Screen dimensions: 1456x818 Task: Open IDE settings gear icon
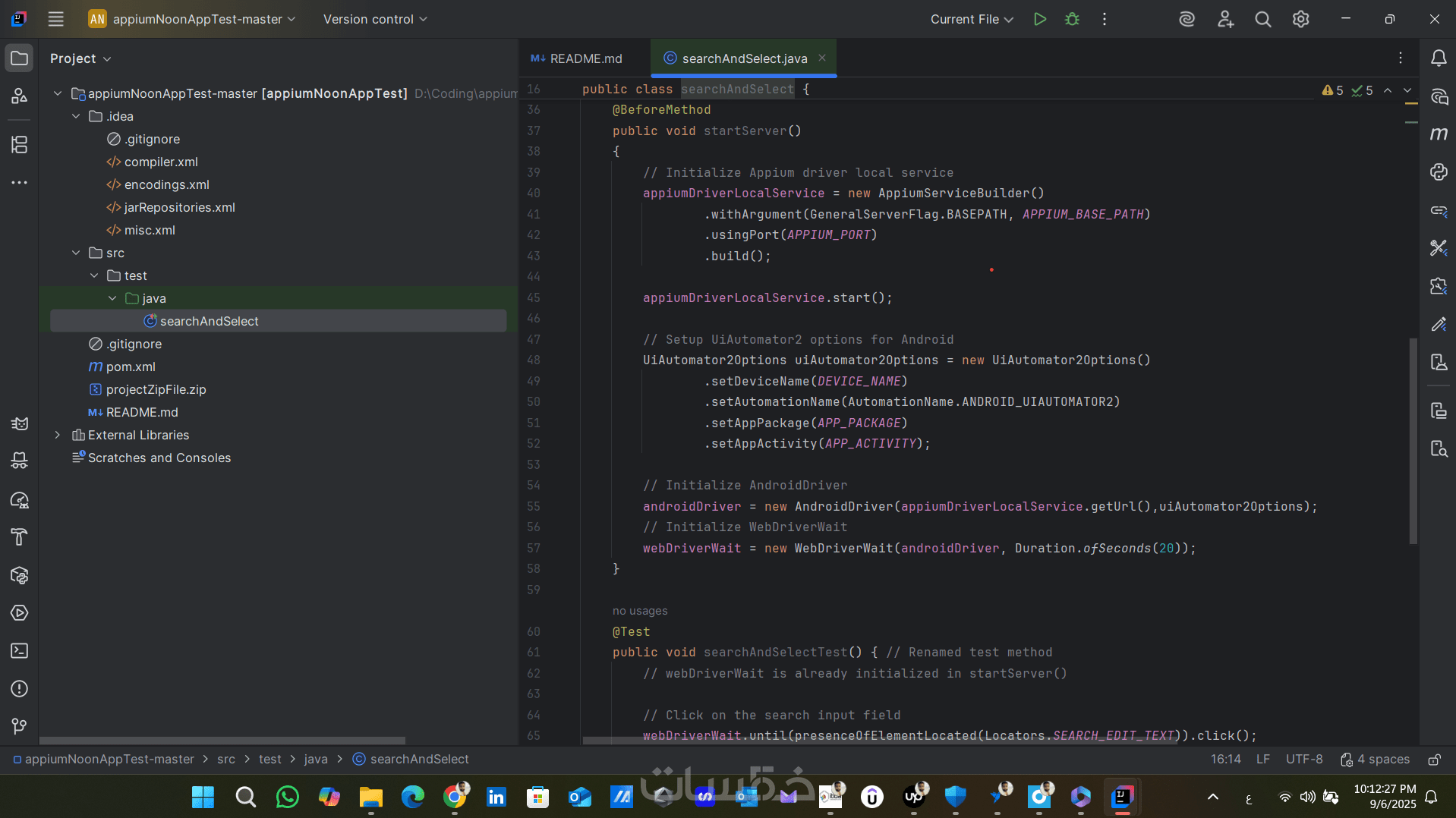tap(1300, 19)
